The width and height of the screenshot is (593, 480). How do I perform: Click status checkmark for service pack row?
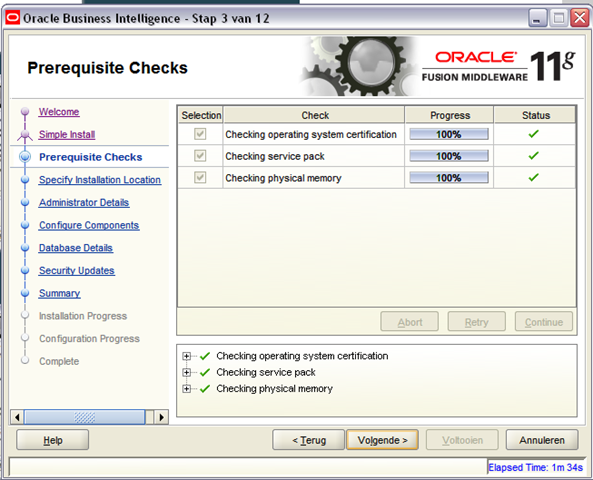(x=534, y=155)
